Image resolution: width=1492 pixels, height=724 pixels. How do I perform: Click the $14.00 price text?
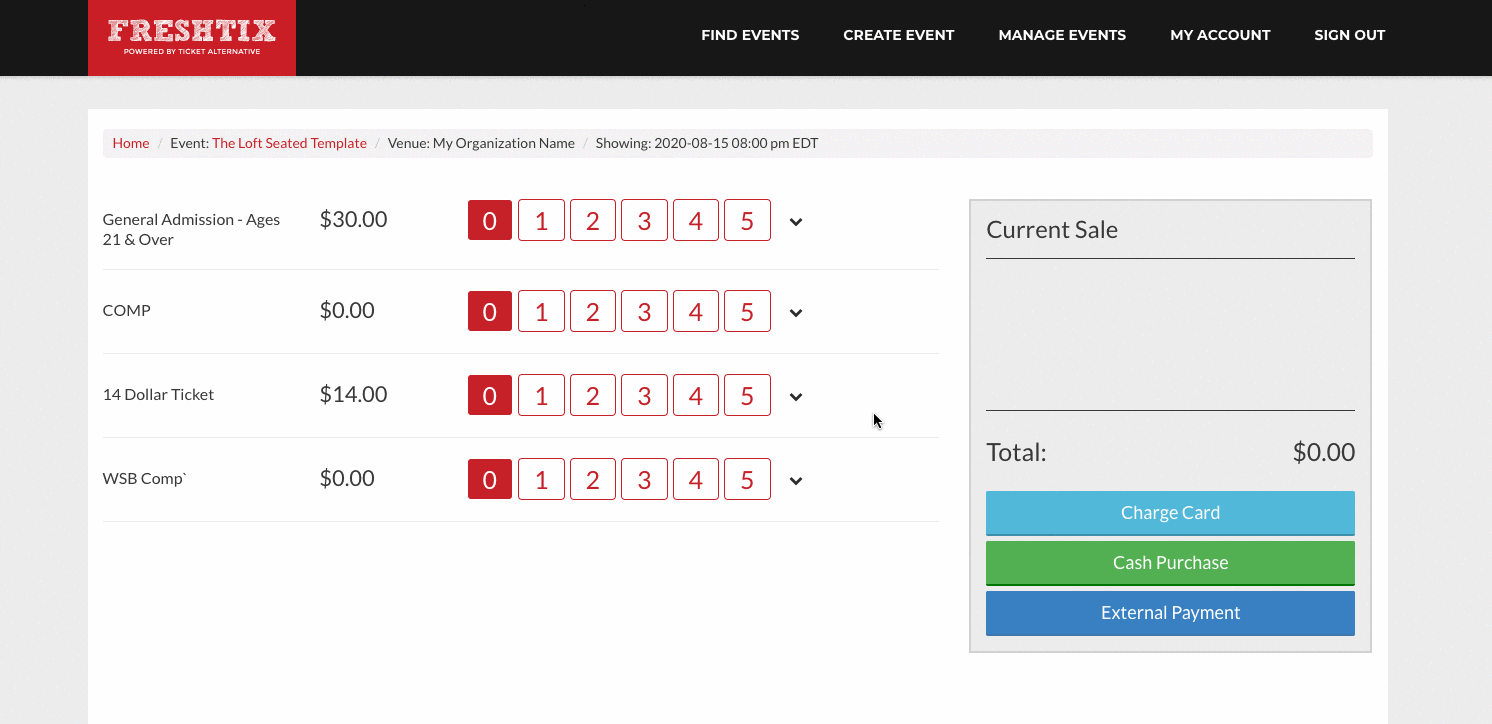[353, 394]
